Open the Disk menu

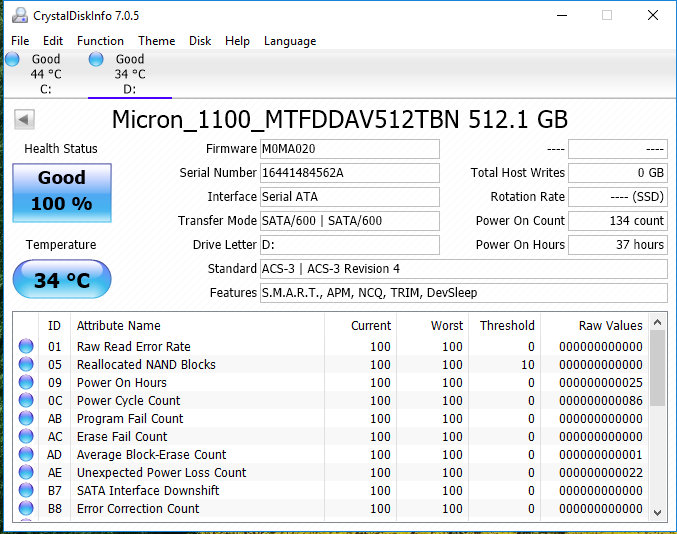(x=200, y=41)
